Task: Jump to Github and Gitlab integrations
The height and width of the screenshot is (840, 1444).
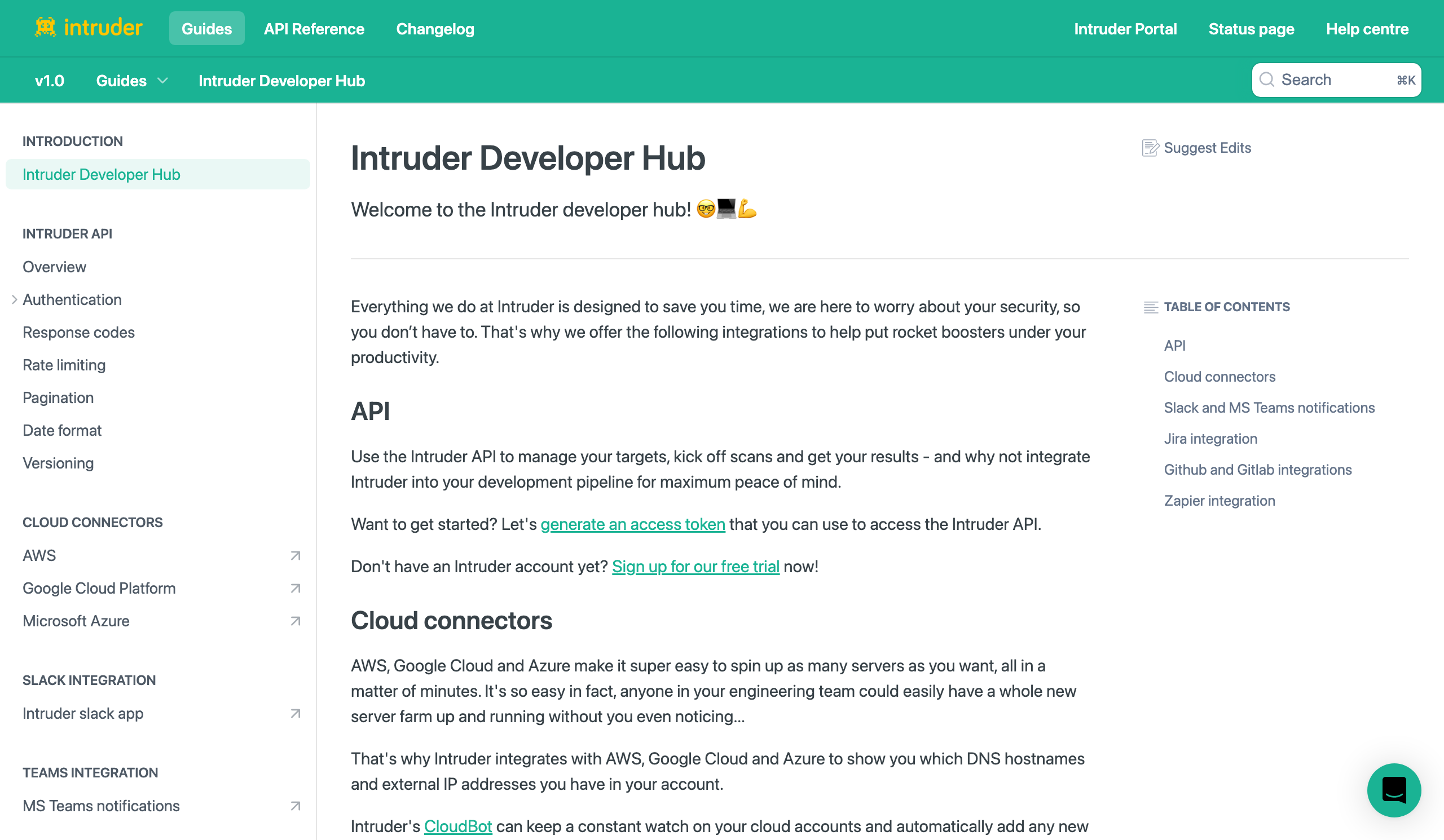Action: (1258, 469)
